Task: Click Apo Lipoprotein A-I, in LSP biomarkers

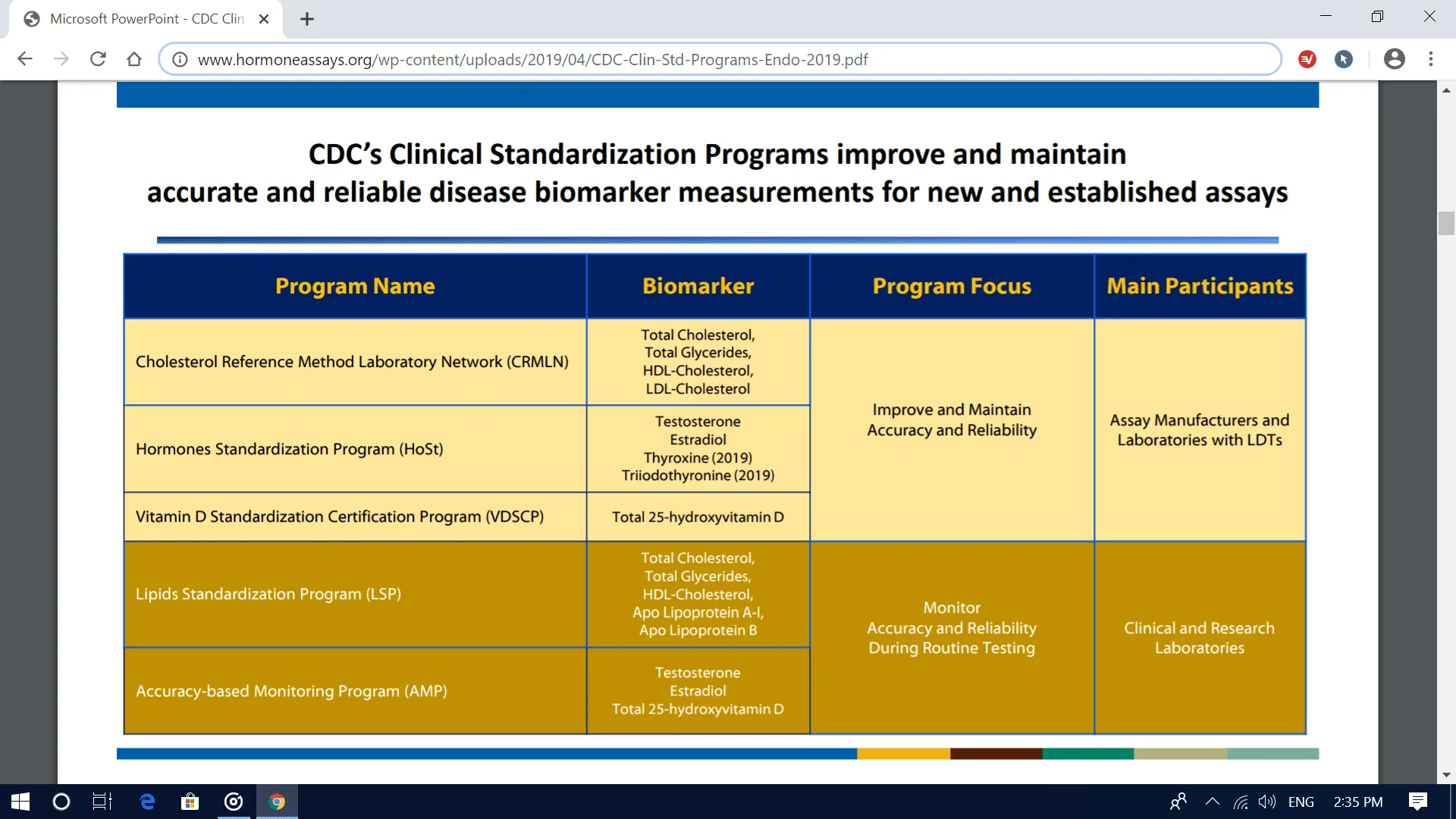Action: point(698,612)
